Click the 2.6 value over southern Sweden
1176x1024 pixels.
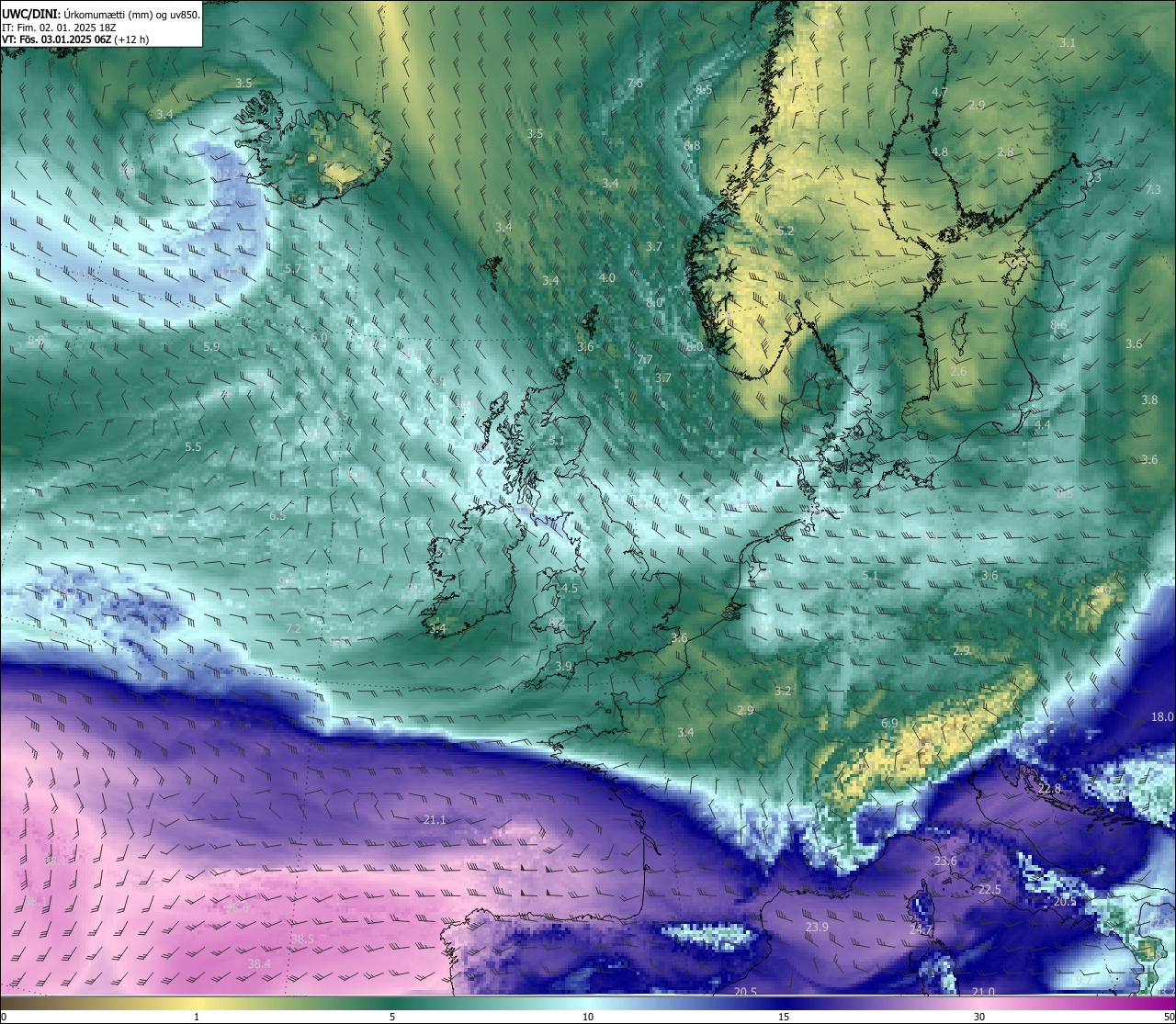click(x=958, y=372)
